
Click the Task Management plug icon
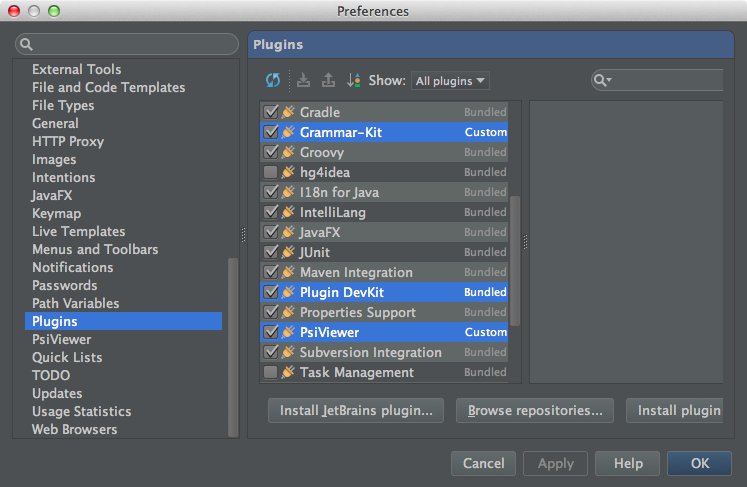(x=288, y=372)
